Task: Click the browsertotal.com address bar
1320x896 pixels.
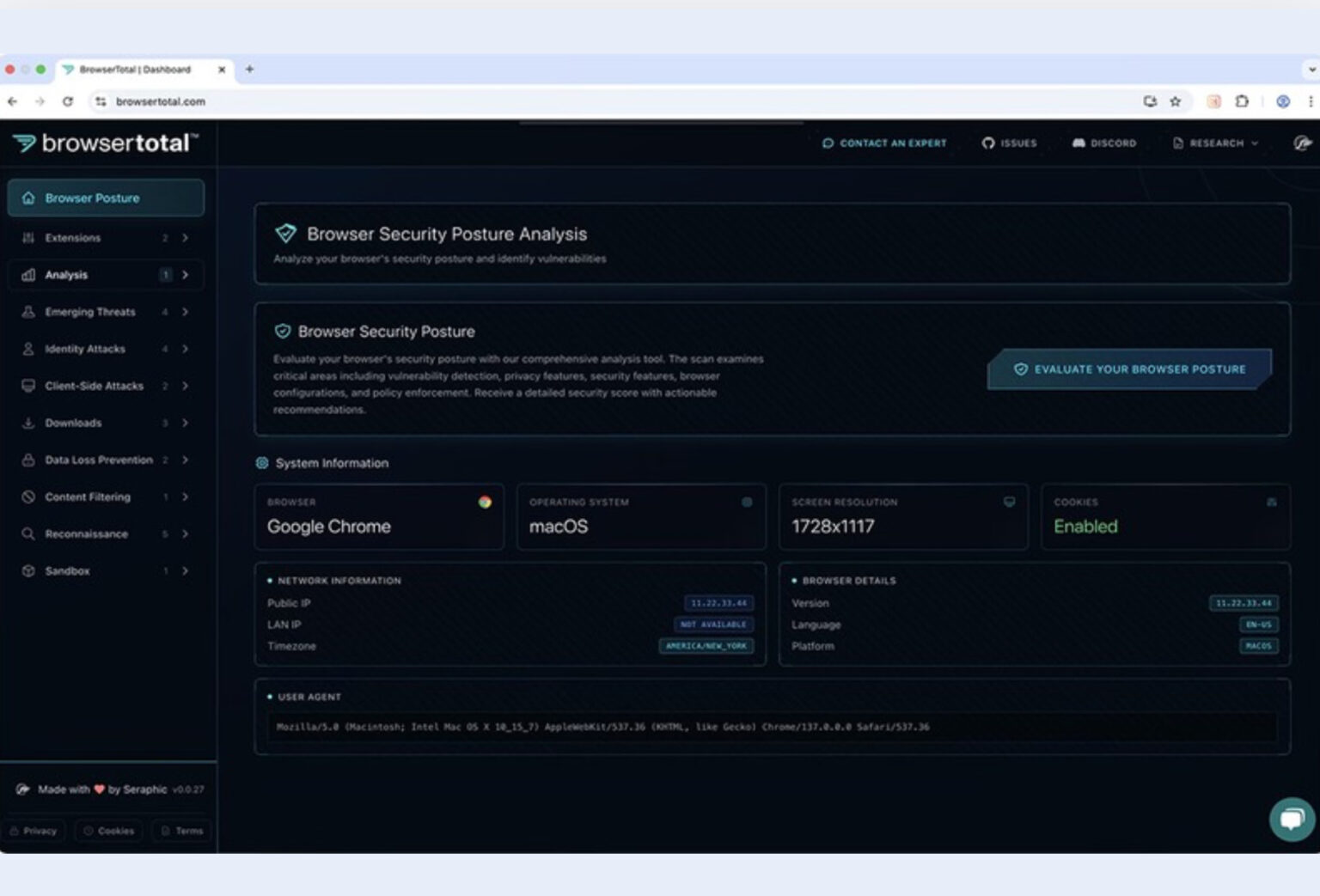Action: 161,101
